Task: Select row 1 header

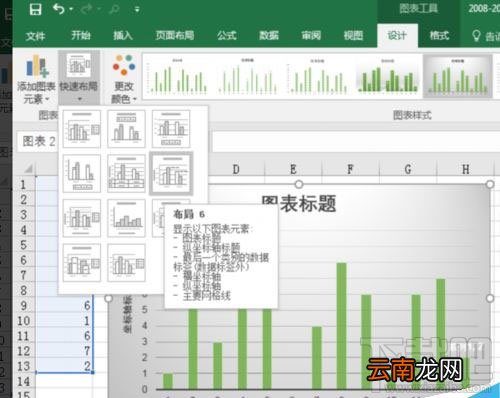Action: pos(23,184)
